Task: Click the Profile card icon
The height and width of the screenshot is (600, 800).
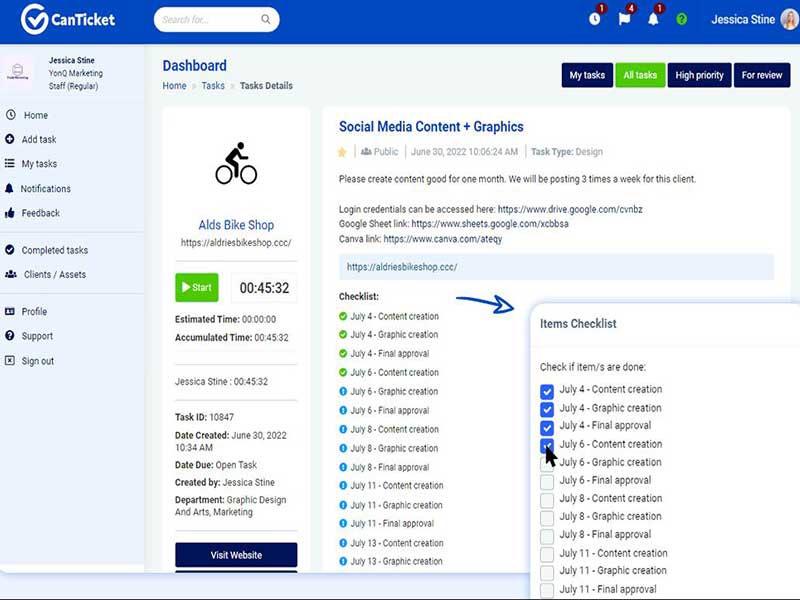Action: point(10,311)
